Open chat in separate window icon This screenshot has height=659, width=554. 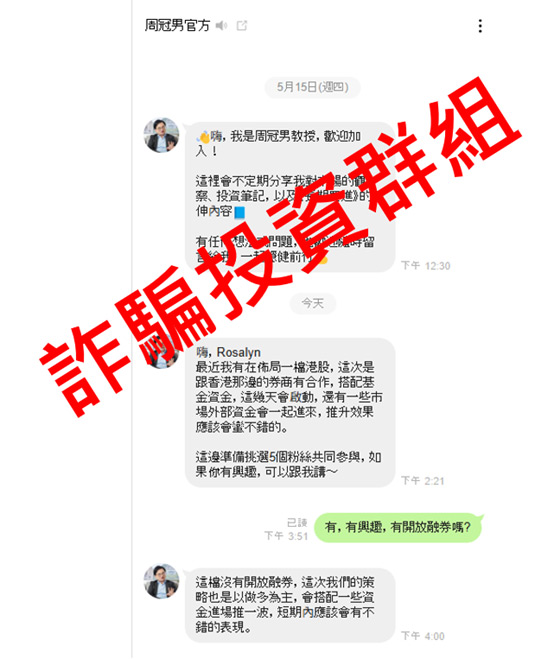click(242, 26)
